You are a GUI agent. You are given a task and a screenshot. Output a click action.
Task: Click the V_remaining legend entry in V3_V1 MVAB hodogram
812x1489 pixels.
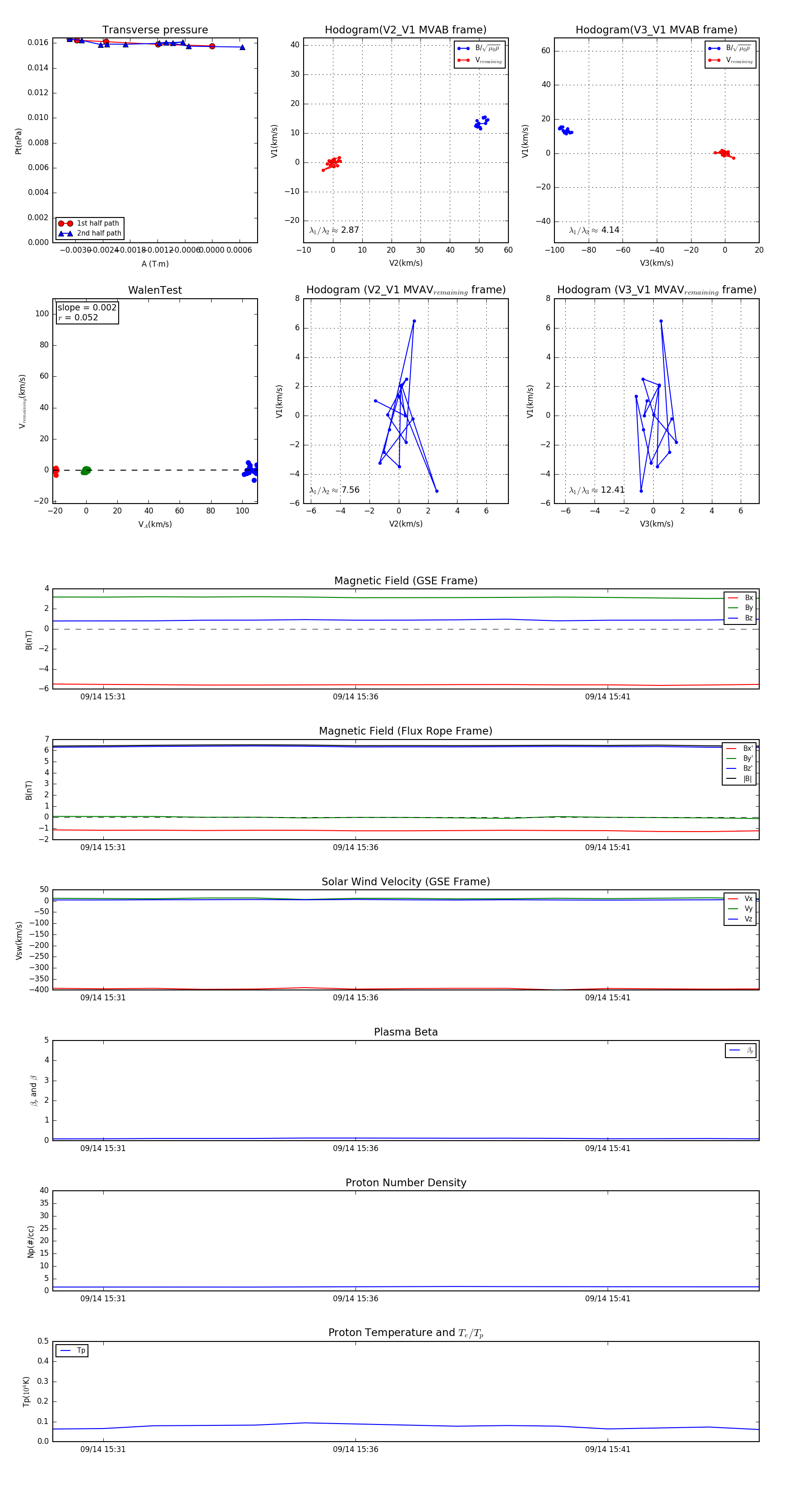730,60
